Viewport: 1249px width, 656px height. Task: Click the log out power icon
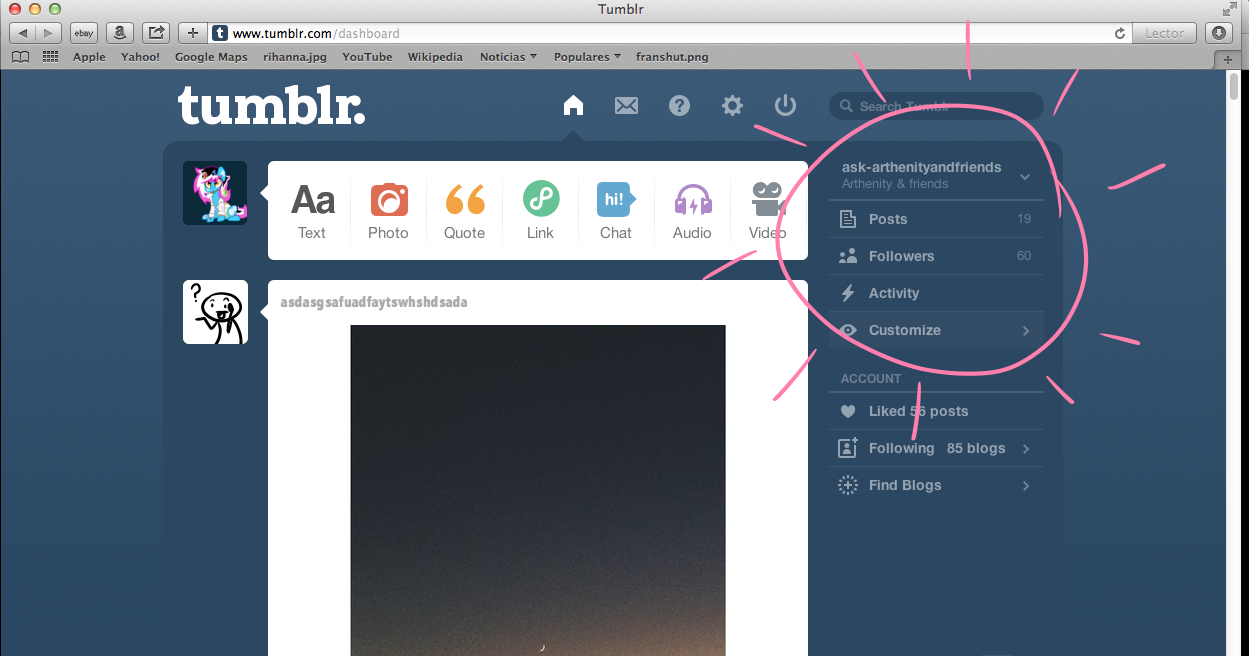[785, 105]
